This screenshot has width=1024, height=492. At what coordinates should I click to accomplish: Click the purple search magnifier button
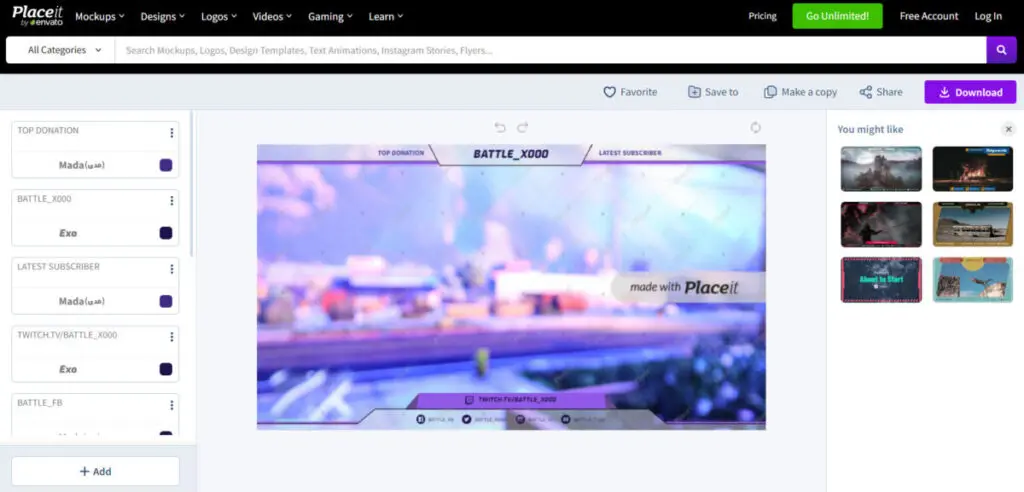(x=1001, y=50)
